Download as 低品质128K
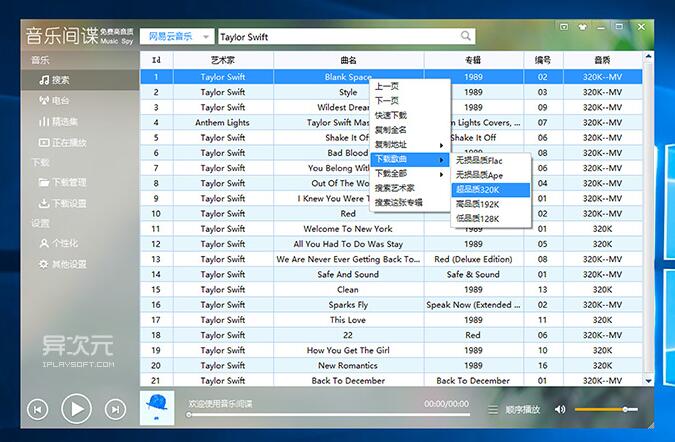 pyautogui.click(x=491, y=219)
